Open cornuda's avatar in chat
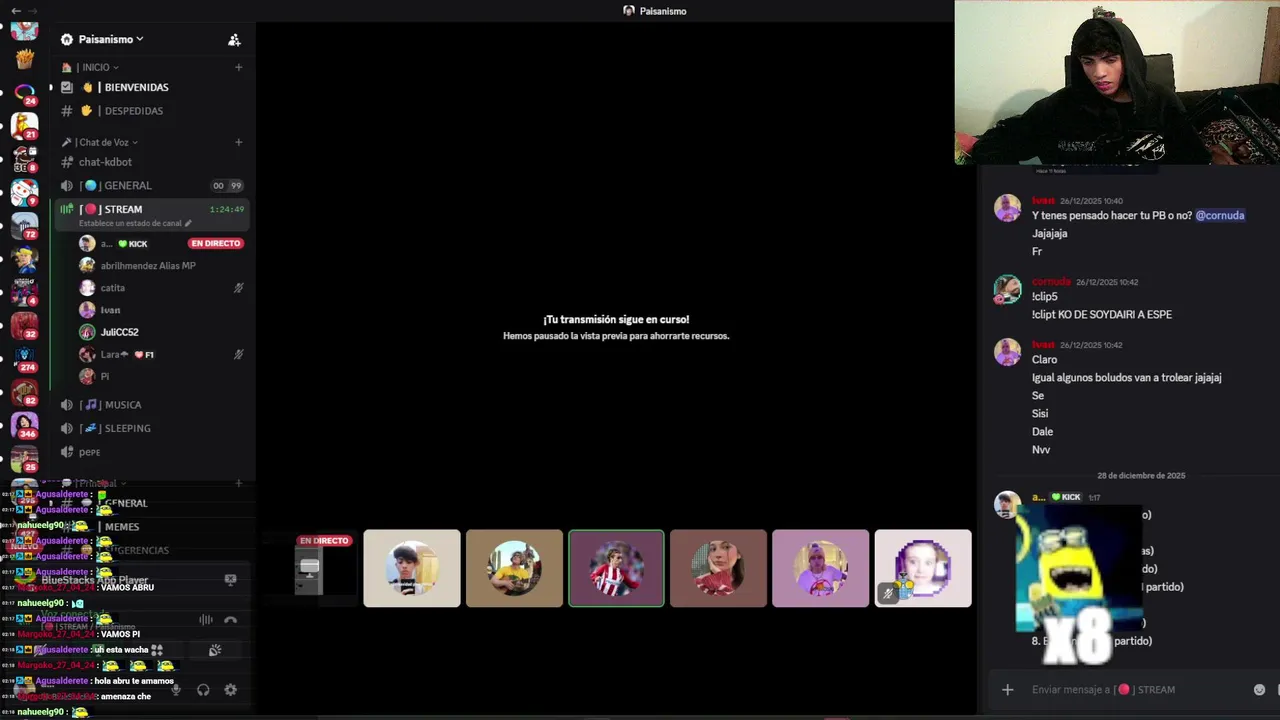 [x=1007, y=289]
